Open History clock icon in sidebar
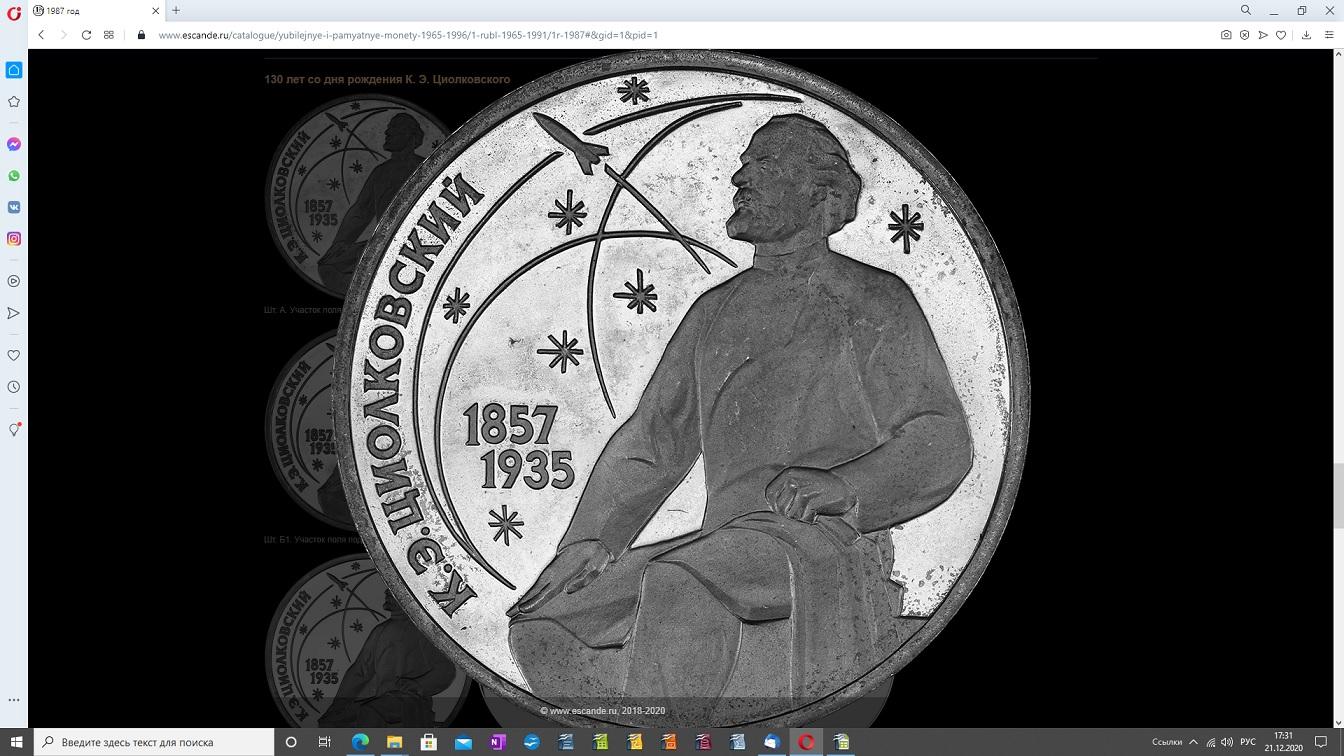Image resolution: width=1344 pixels, height=756 pixels. tap(14, 387)
